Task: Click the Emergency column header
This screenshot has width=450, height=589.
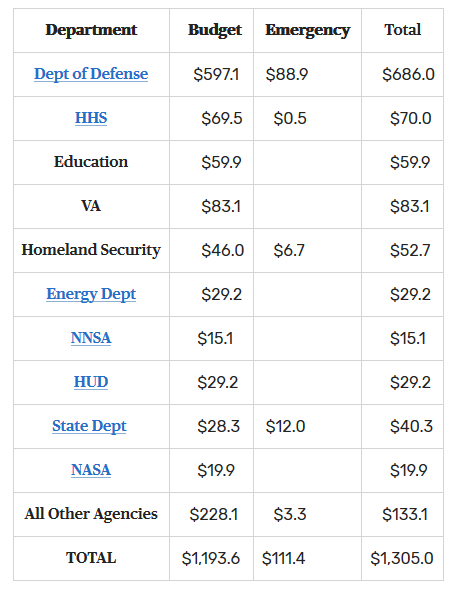Action: 308,30
